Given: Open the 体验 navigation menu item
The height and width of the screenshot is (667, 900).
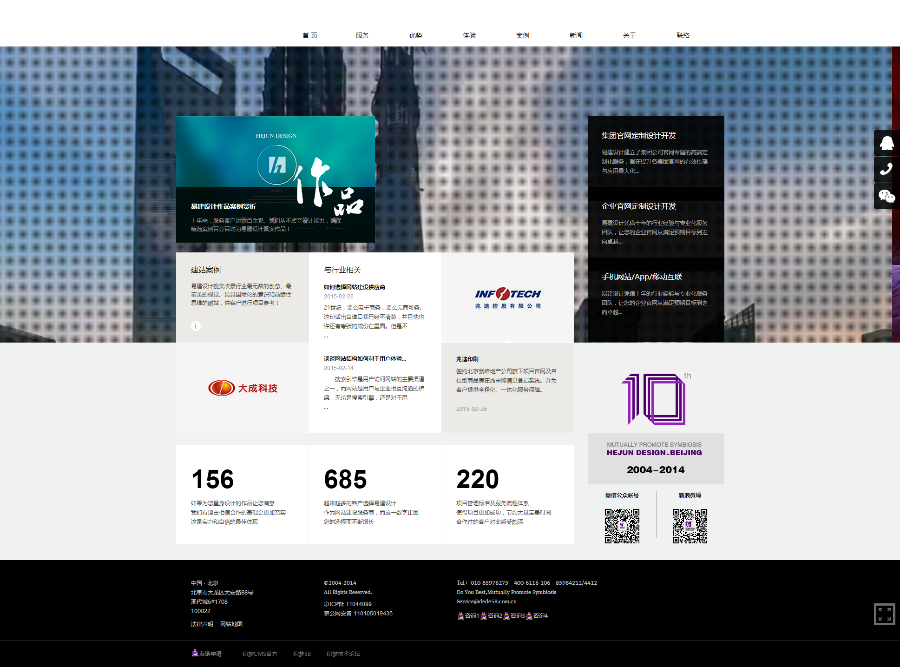Looking at the screenshot, I should point(470,35).
